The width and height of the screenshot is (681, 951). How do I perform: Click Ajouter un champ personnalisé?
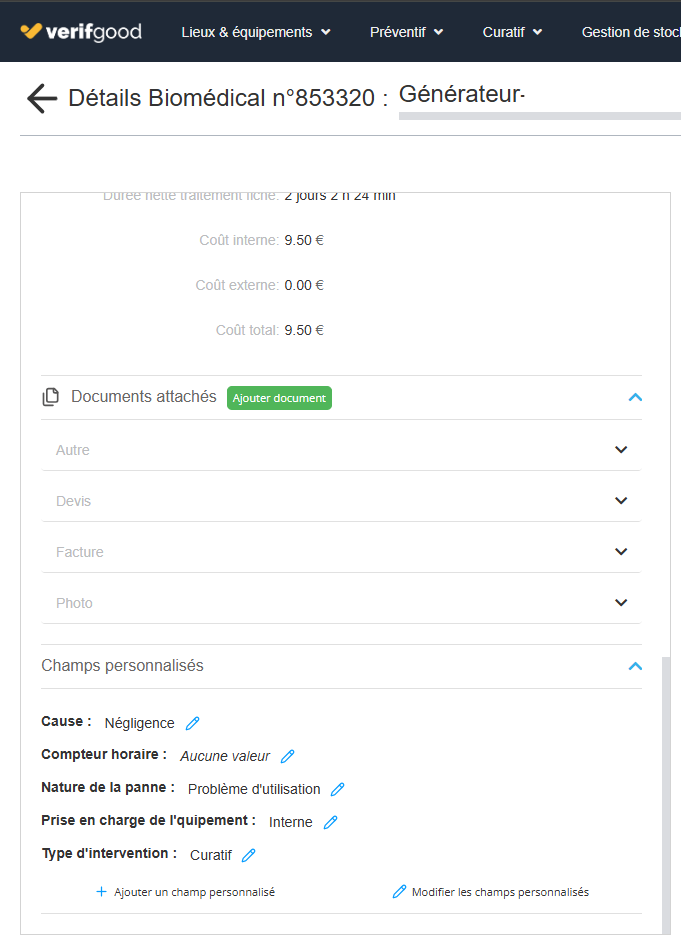[185, 892]
